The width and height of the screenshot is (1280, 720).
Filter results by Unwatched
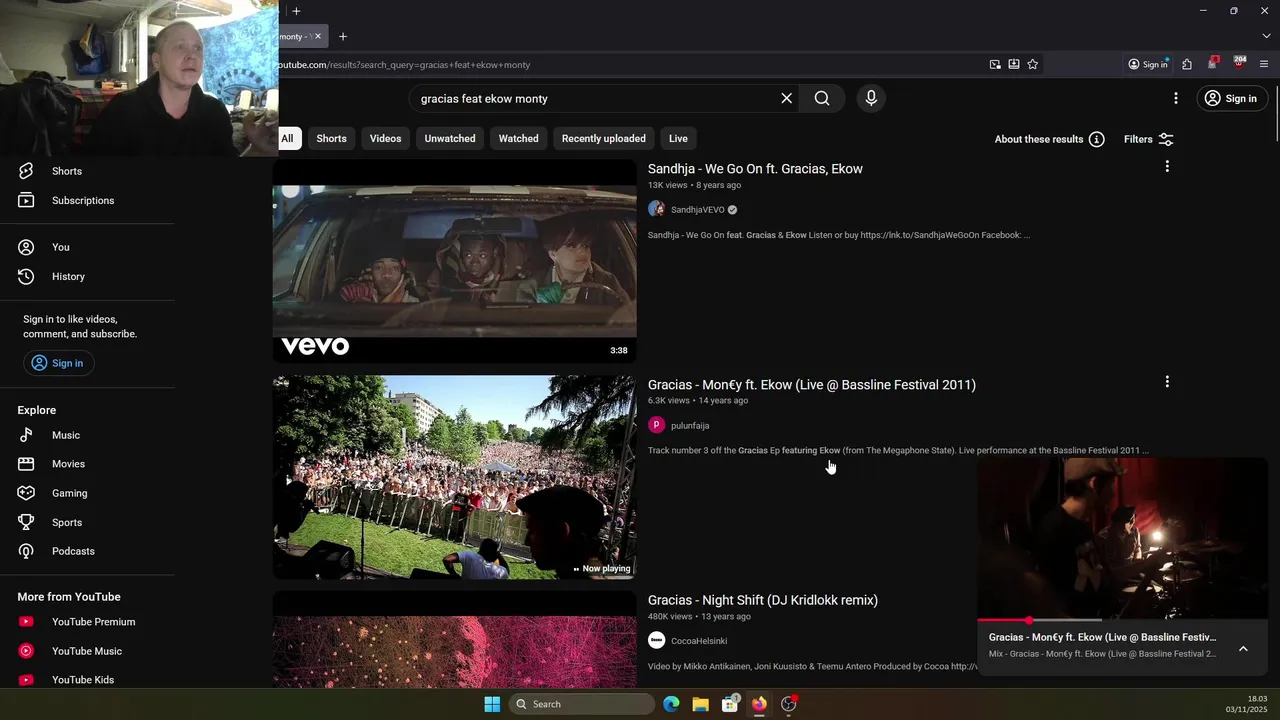450,138
